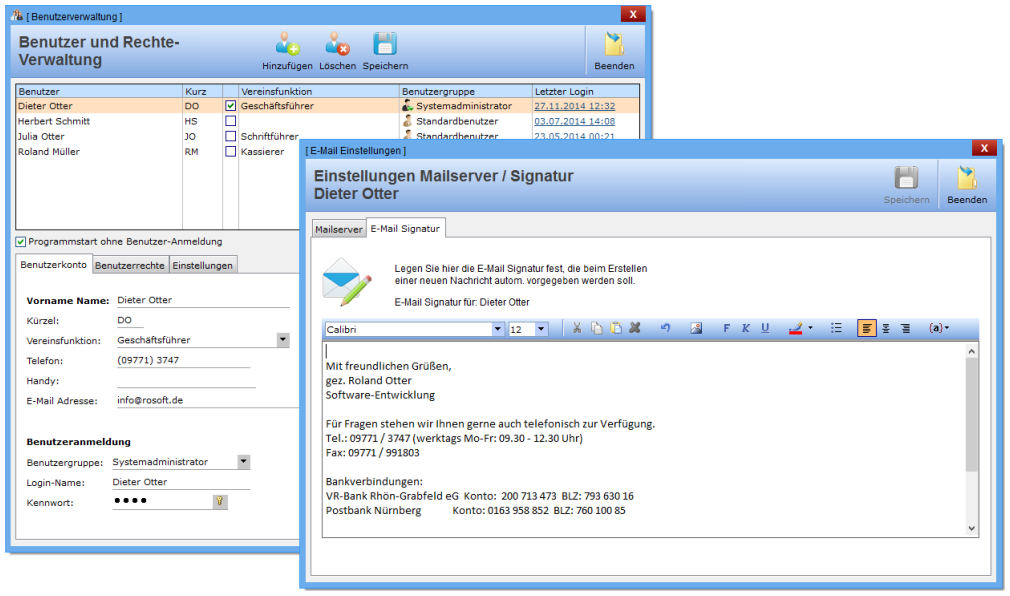The image size is (1010, 596).
Task: Uncheck Programmstart ohne Benutzer-Anmeldung
Action: click(21, 241)
